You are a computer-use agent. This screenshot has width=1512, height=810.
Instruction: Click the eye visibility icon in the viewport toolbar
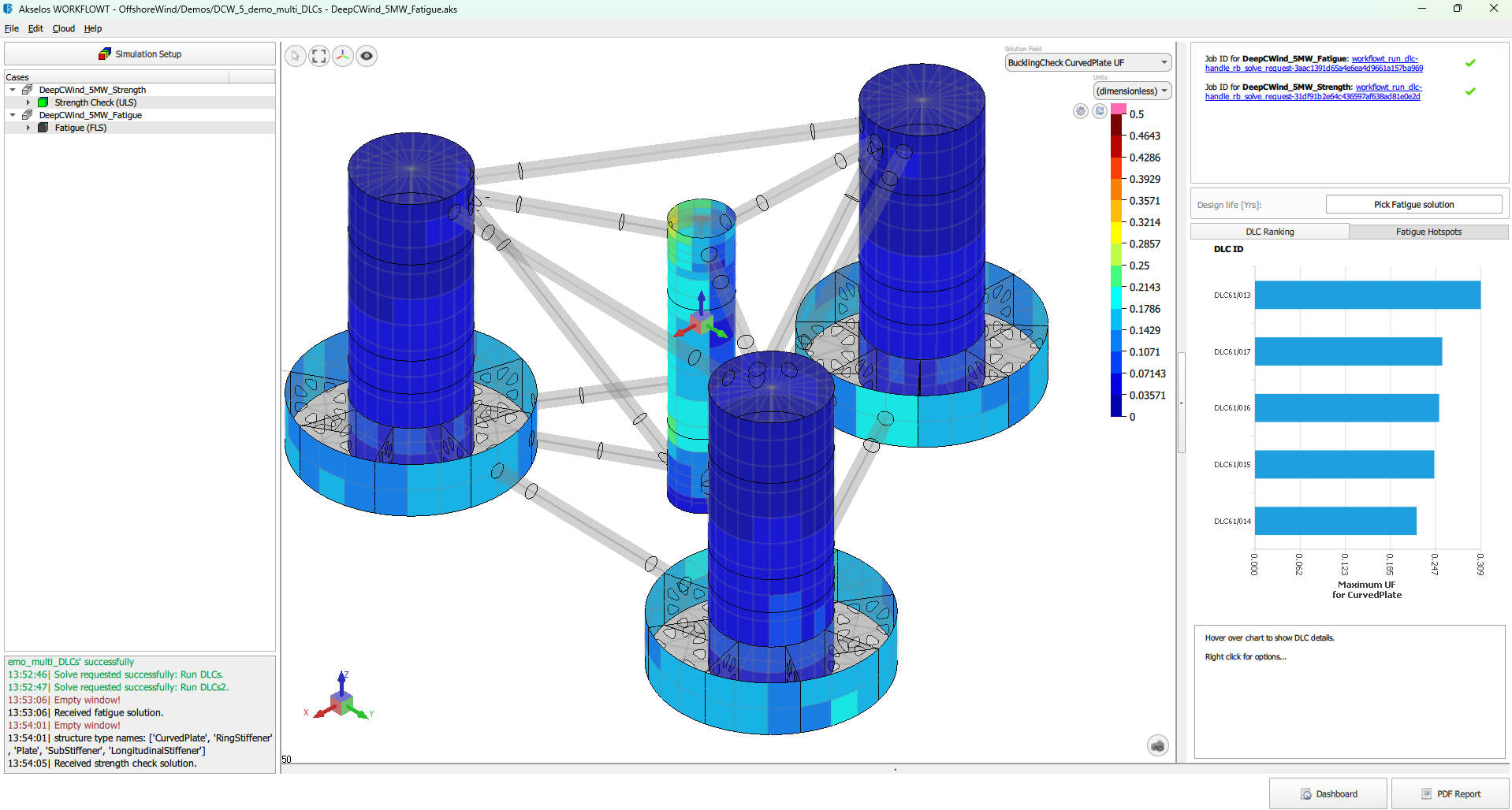[366, 56]
